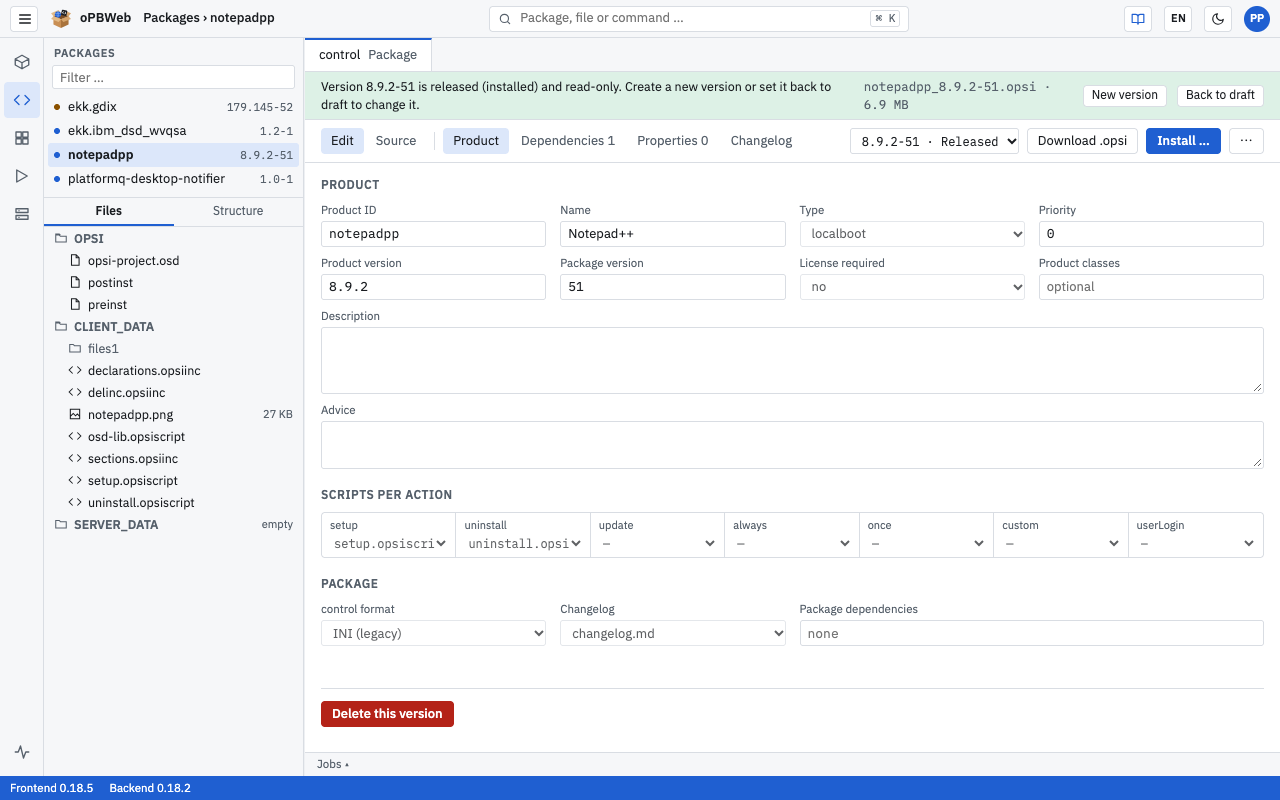The image size is (1280, 800).
Task: Switch language with the EN button
Action: pos(1178,18)
